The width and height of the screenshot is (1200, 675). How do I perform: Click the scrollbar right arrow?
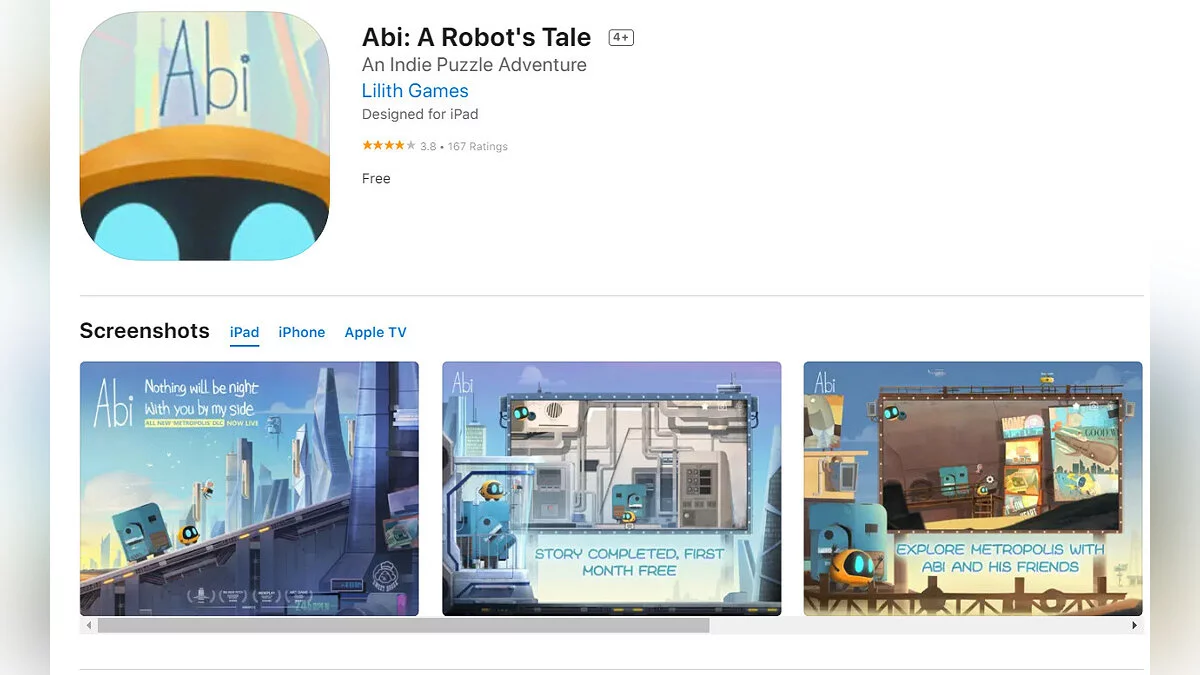(1134, 625)
